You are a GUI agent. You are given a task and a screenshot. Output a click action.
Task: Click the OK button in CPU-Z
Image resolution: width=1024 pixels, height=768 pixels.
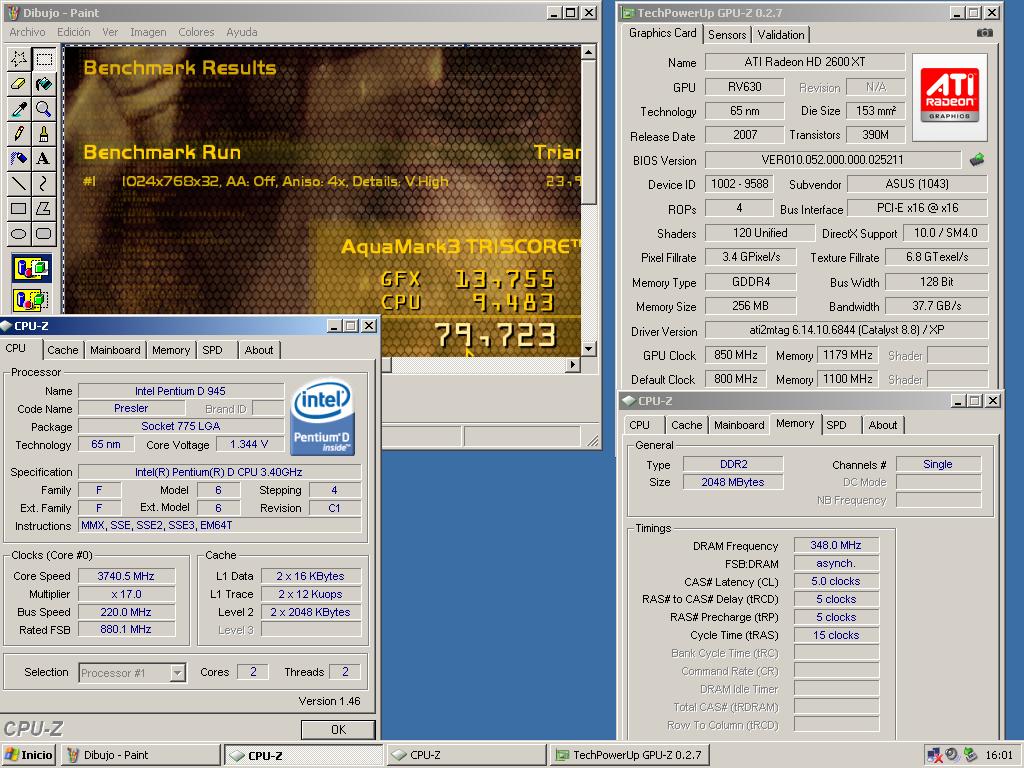(x=338, y=729)
